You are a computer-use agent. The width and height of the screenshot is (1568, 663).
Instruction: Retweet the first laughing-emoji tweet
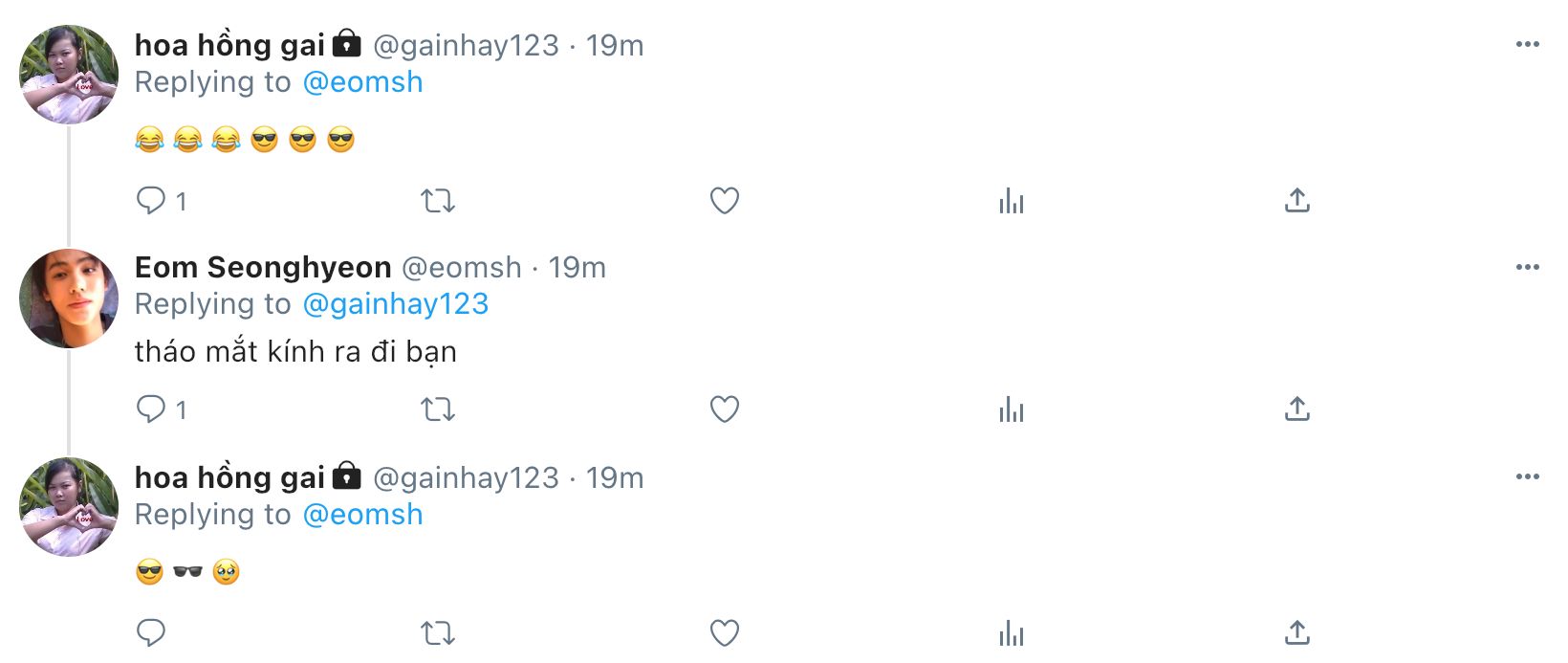pos(438,201)
